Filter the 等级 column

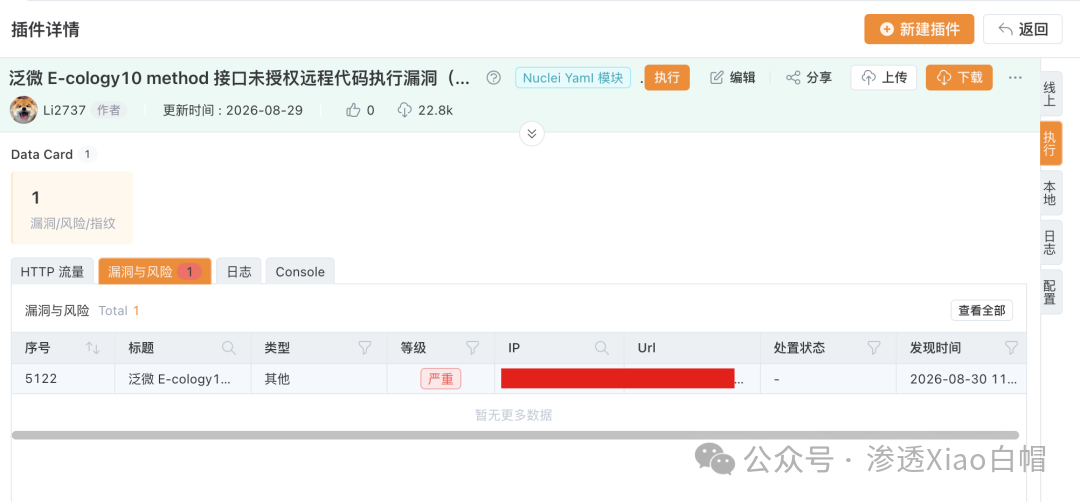click(472, 348)
